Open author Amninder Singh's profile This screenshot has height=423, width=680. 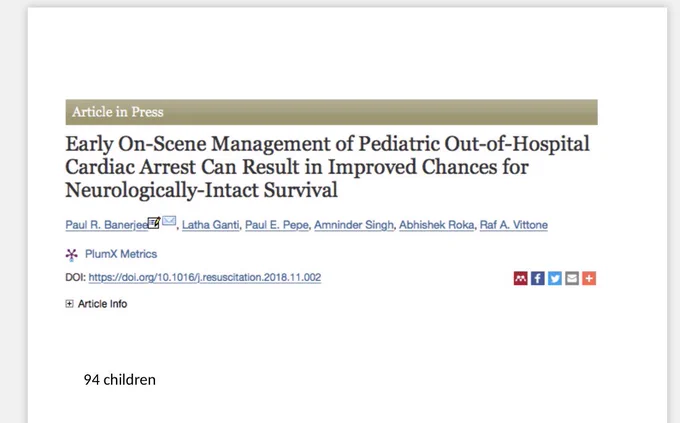[x=354, y=225]
